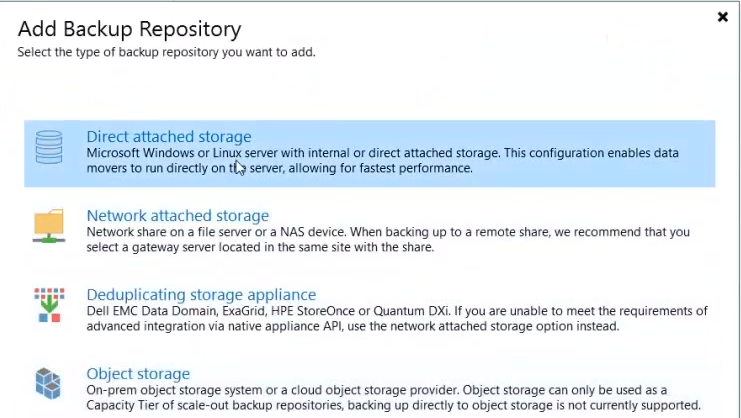Click the 'Add Backup Repository' heading
Screen dimensions: 741x418
click(129, 28)
